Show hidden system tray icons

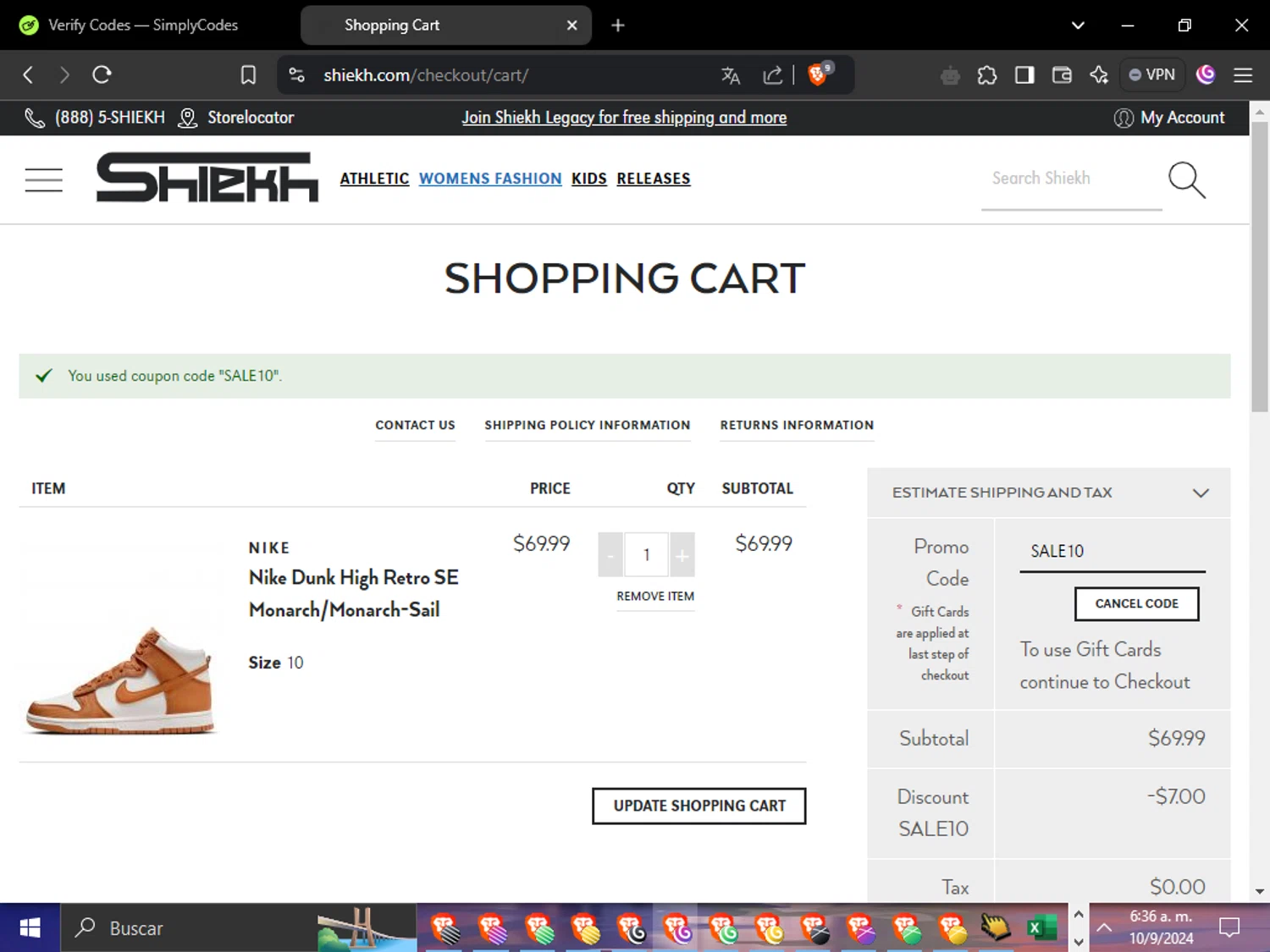(1104, 928)
